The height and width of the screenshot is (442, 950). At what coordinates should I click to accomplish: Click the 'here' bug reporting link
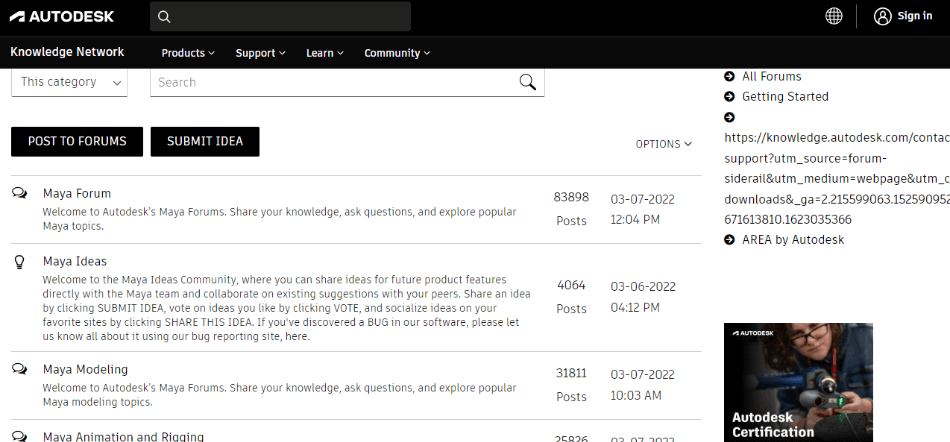[x=296, y=337]
